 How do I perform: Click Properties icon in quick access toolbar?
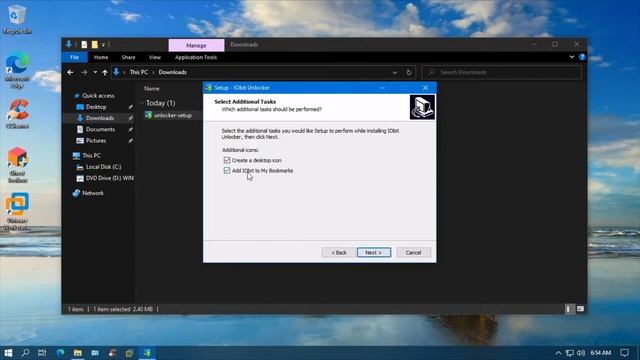coord(84,44)
